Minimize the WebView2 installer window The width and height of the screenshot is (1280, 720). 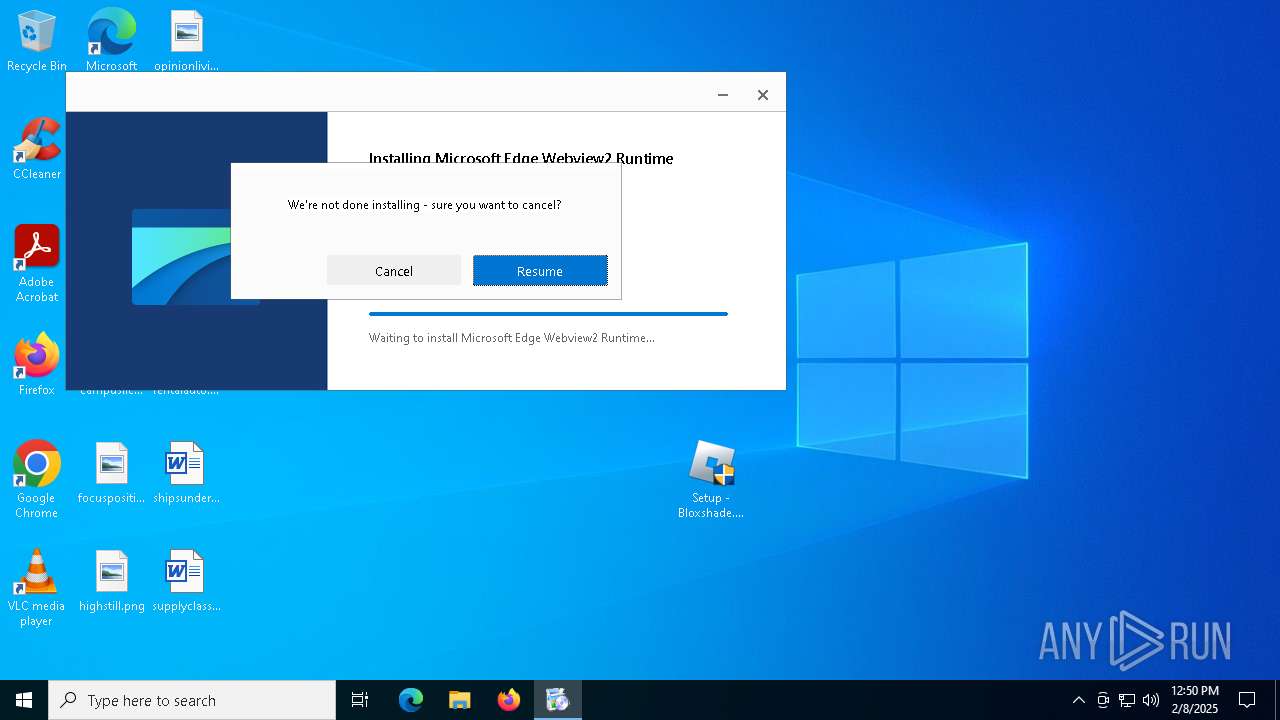point(723,95)
